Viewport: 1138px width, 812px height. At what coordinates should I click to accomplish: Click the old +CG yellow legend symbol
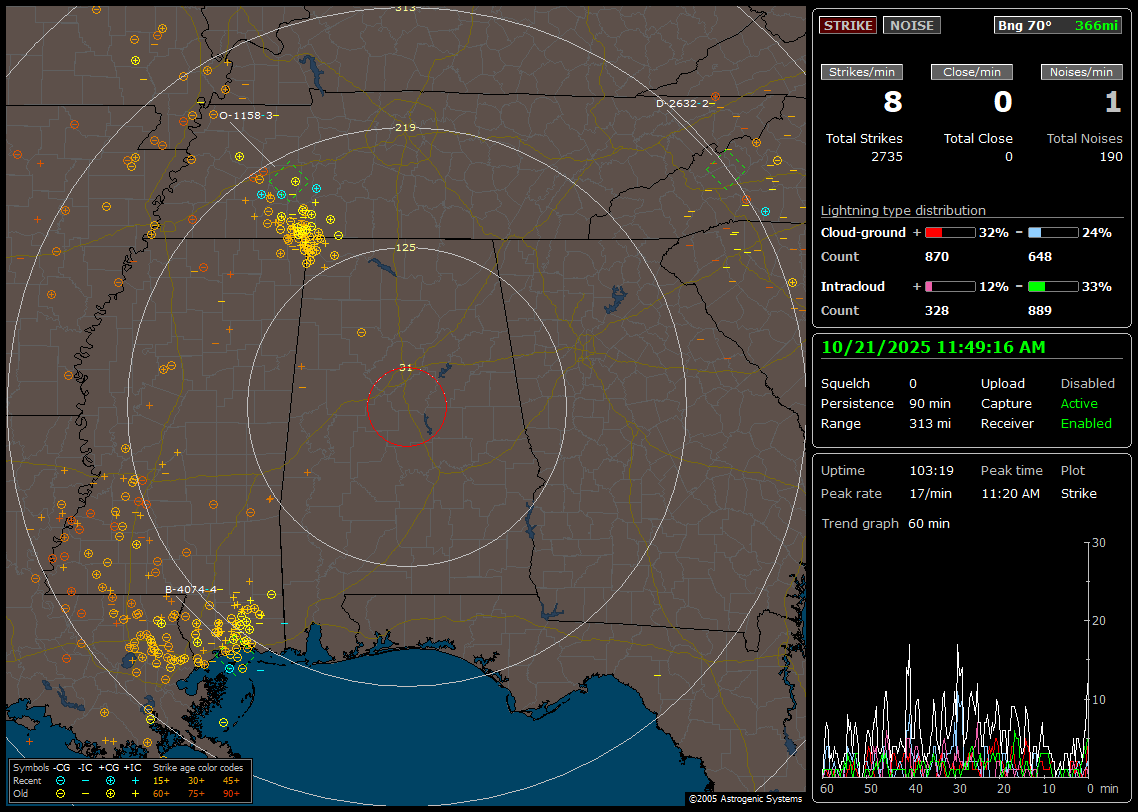(110, 792)
